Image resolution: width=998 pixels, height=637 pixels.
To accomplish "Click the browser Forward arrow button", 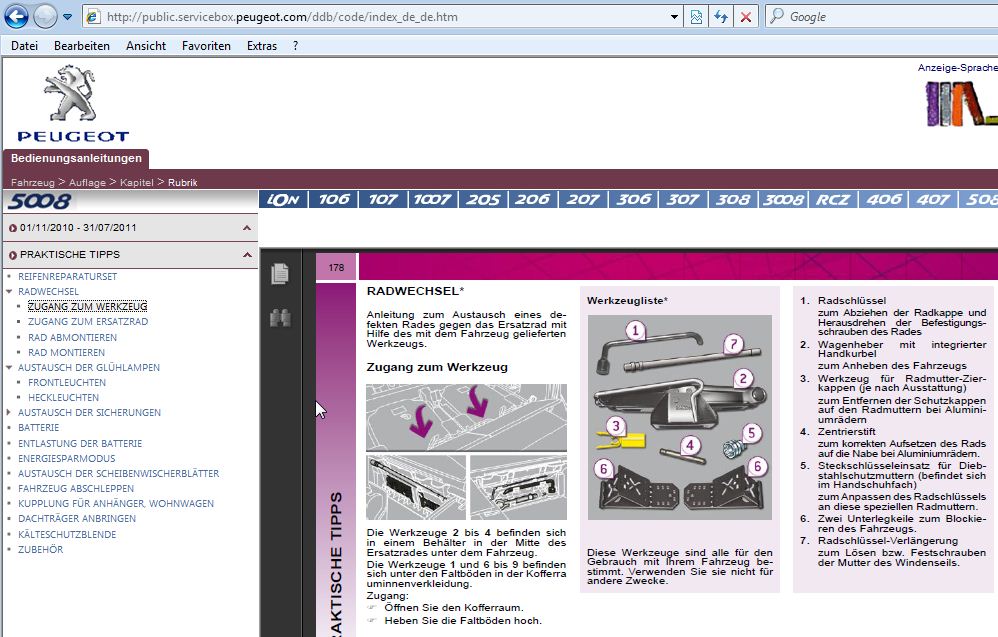I will [x=45, y=17].
